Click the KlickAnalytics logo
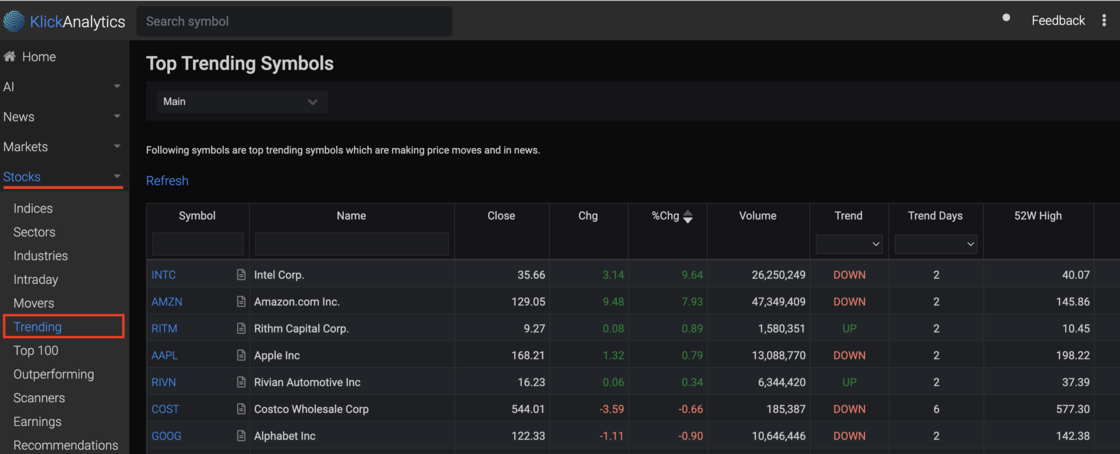The height and width of the screenshot is (454, 1120). coord(64,21)
